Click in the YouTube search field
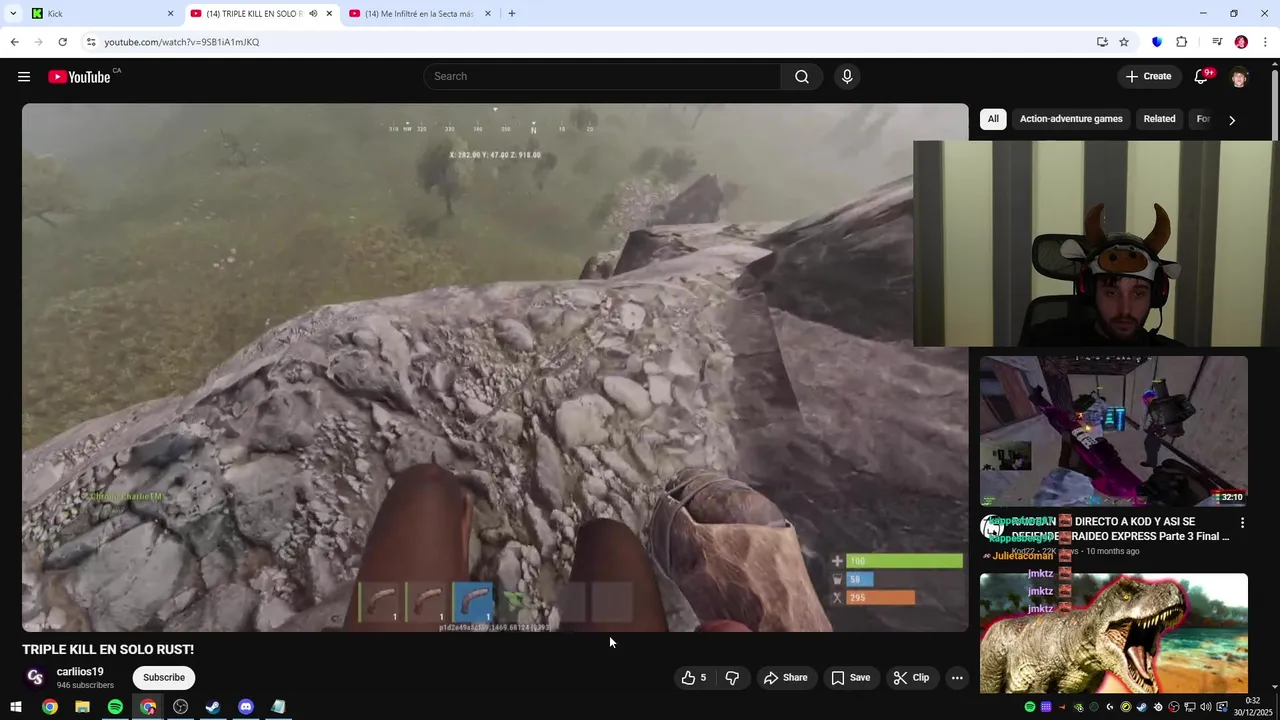Screen dimensions: 1280x720 click(x=602, y=77)
